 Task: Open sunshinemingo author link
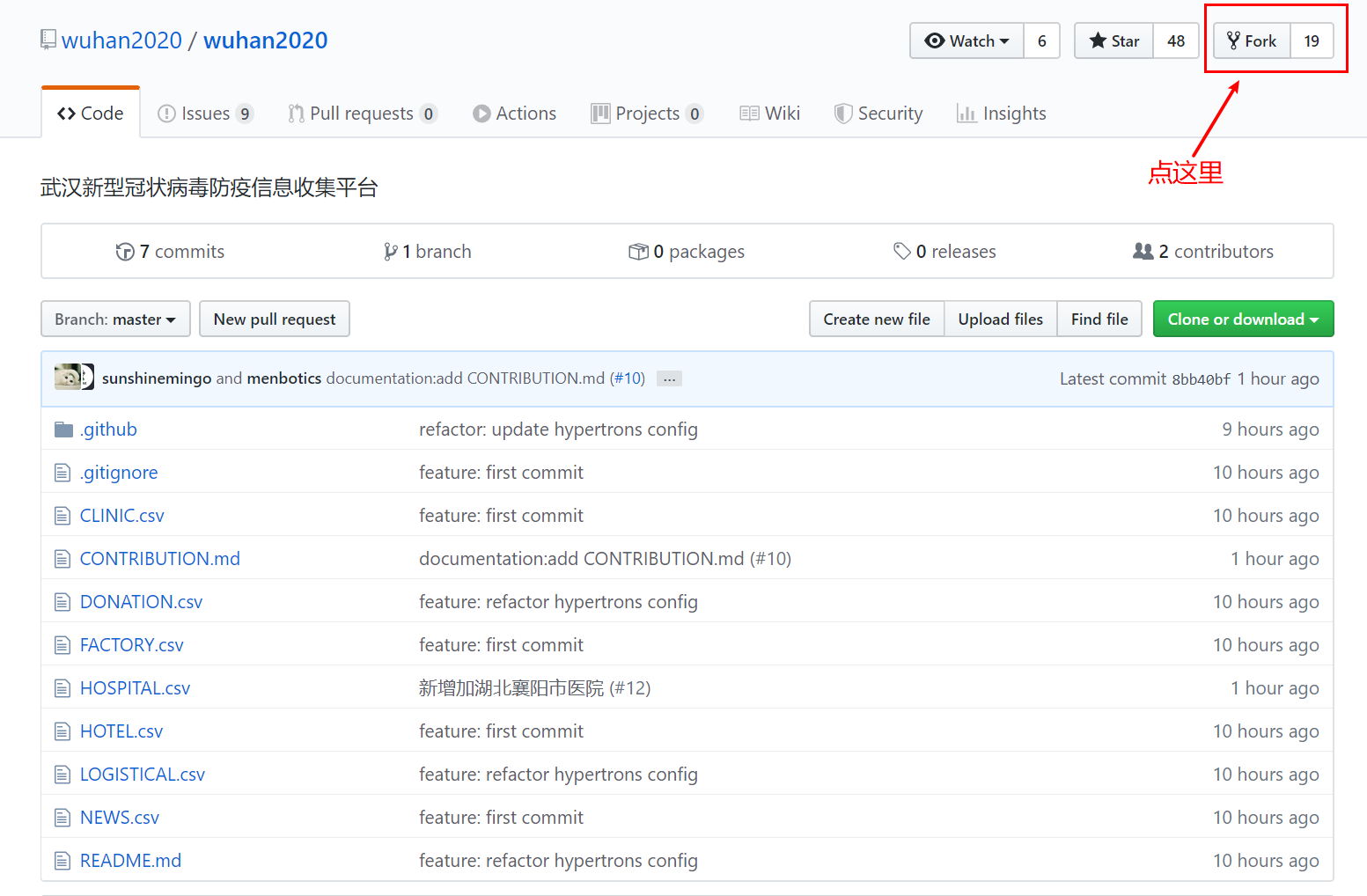(x=157, y=378)
